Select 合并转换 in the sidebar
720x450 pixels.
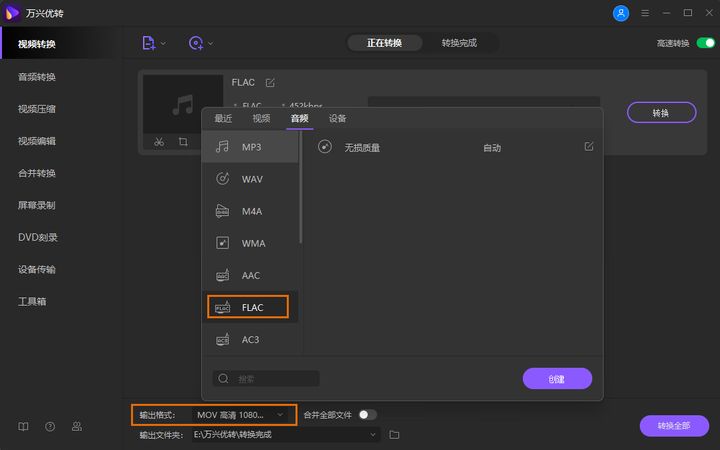click(37, 173)
